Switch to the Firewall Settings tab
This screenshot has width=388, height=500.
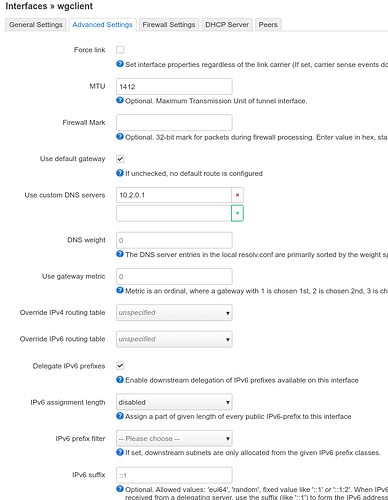[169, 25]
